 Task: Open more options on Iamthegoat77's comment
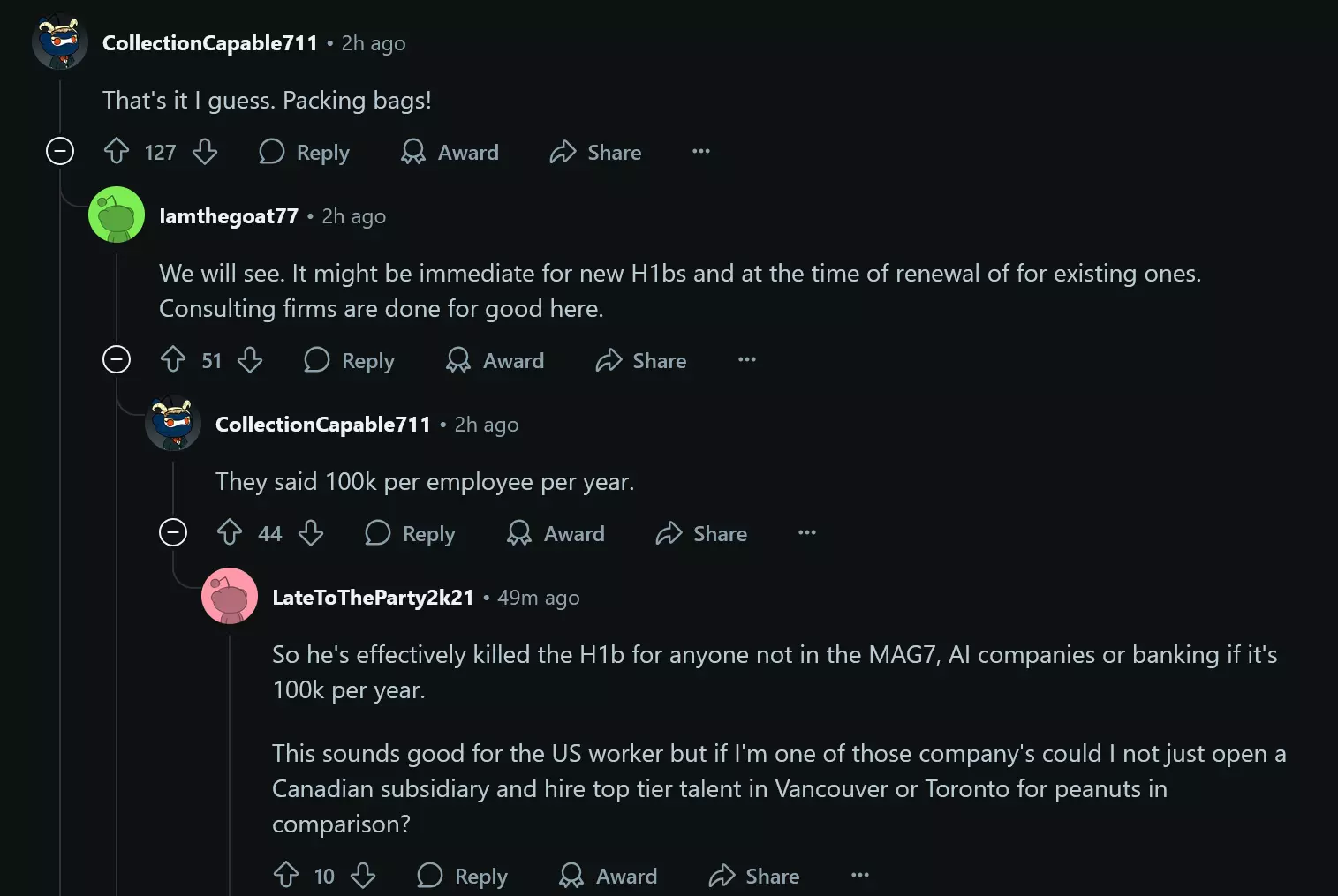coord(747,360)
